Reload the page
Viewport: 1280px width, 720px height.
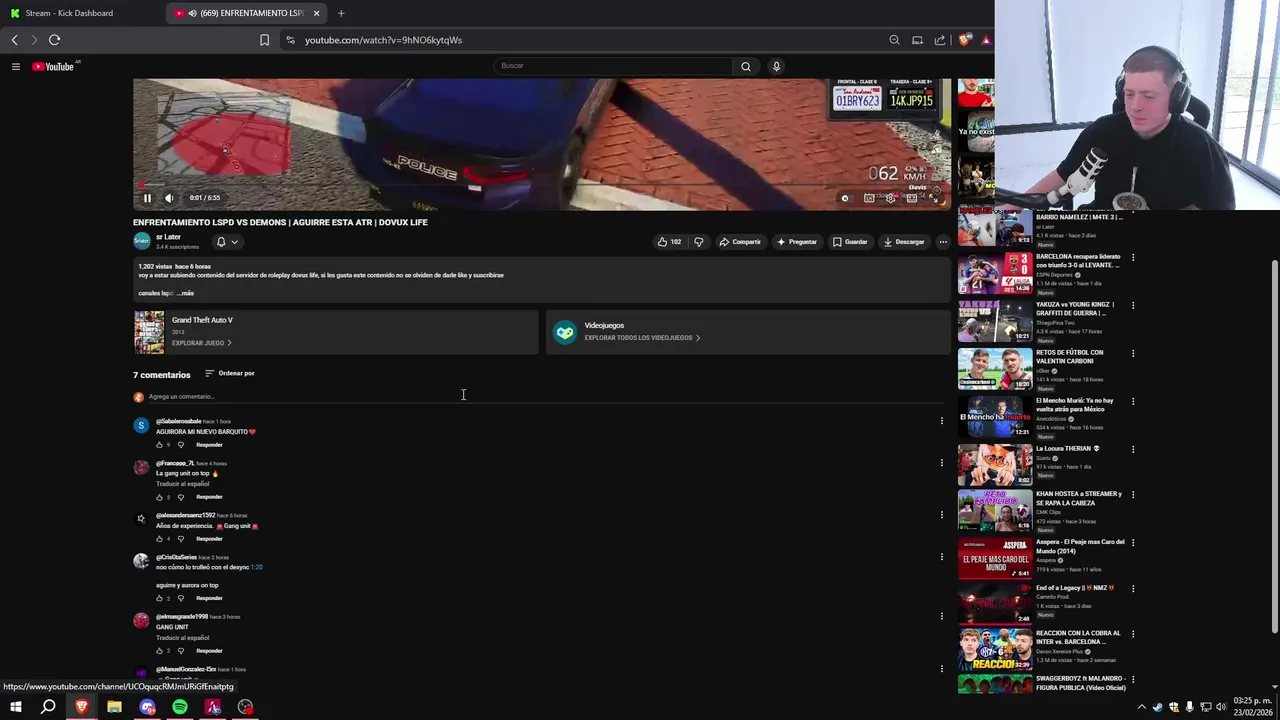pyautogui.click(x=54, y=40)
